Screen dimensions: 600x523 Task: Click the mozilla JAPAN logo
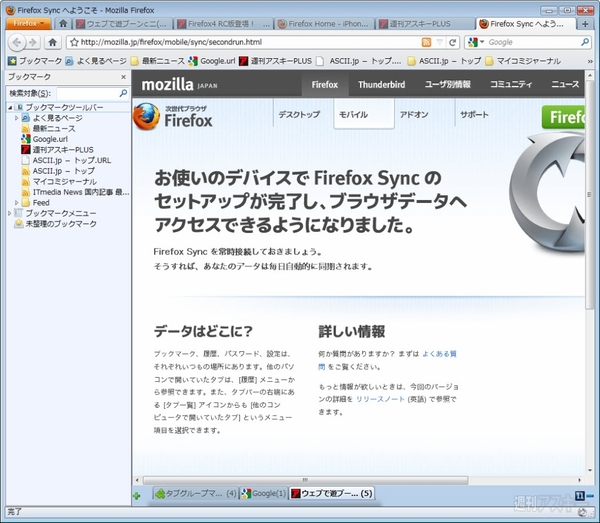(x=179, y=85)
